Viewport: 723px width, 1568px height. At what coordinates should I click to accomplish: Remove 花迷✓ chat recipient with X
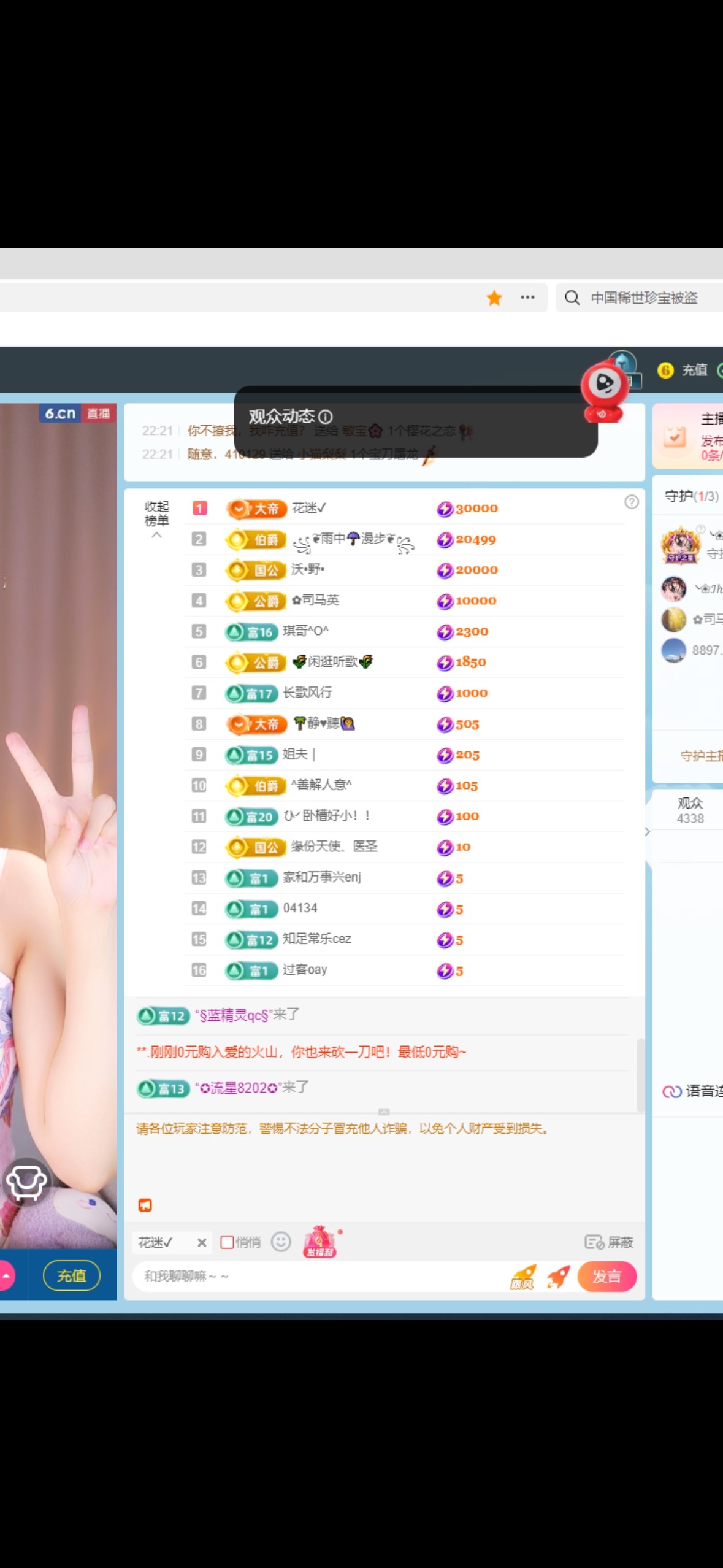202,1243
